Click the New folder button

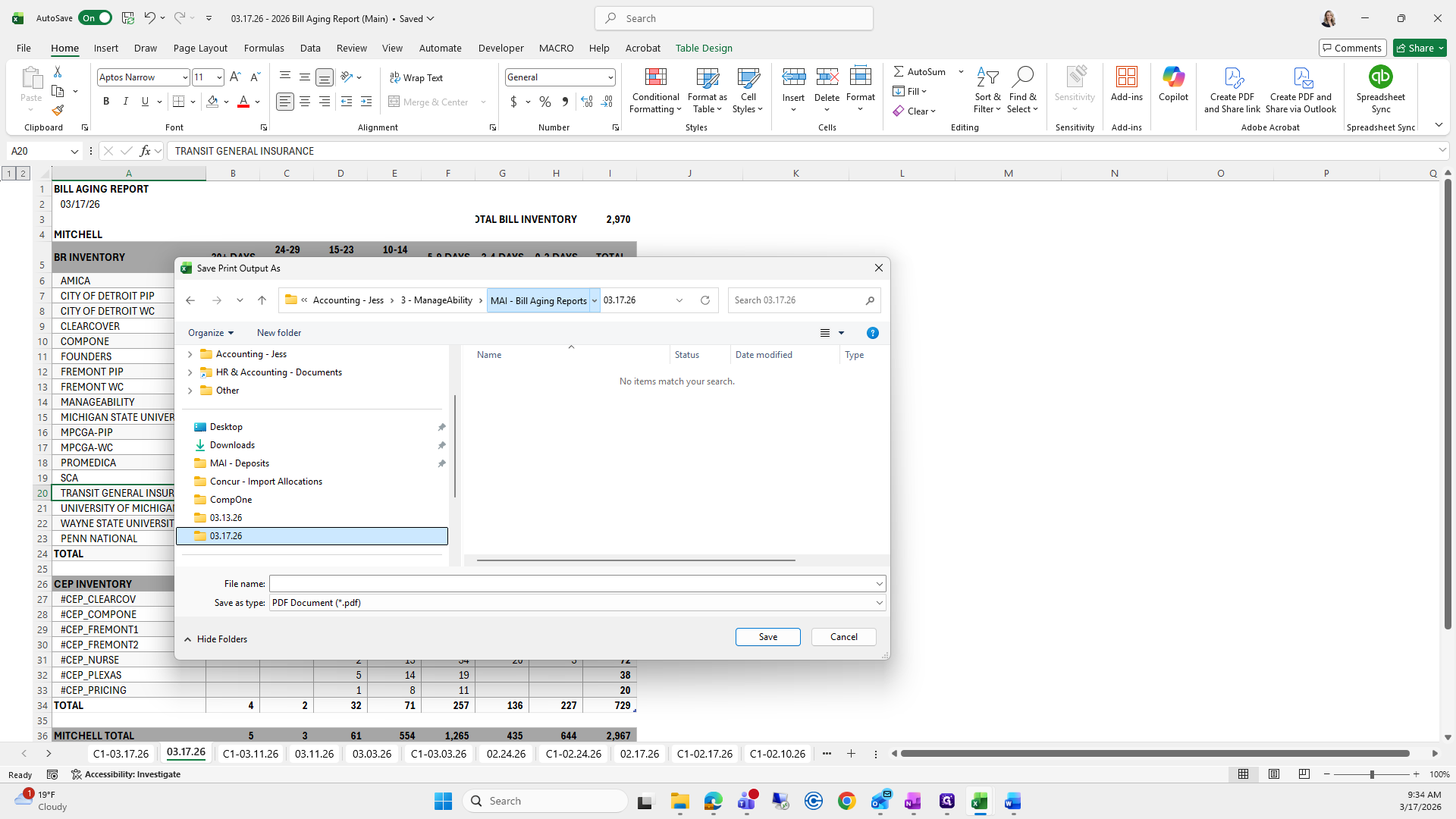pos(278,333)
